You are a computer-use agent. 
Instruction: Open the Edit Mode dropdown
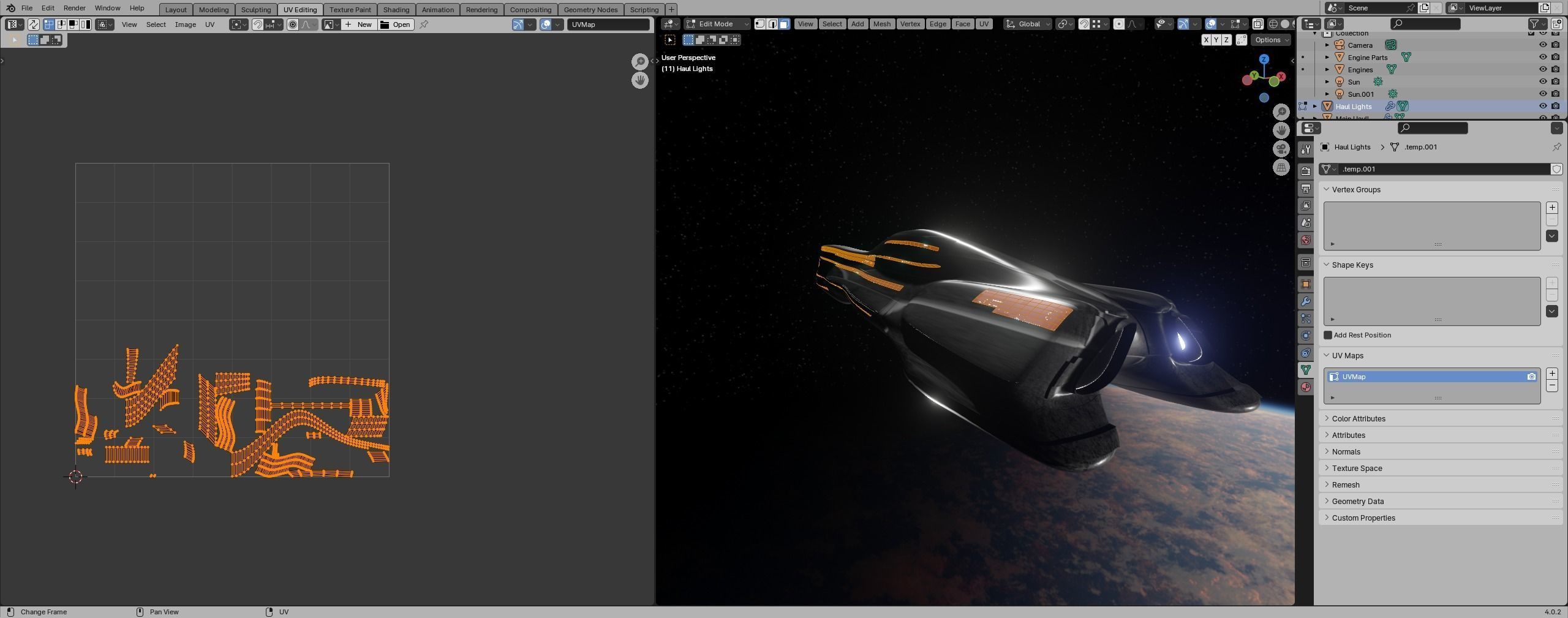coord(717,24)
